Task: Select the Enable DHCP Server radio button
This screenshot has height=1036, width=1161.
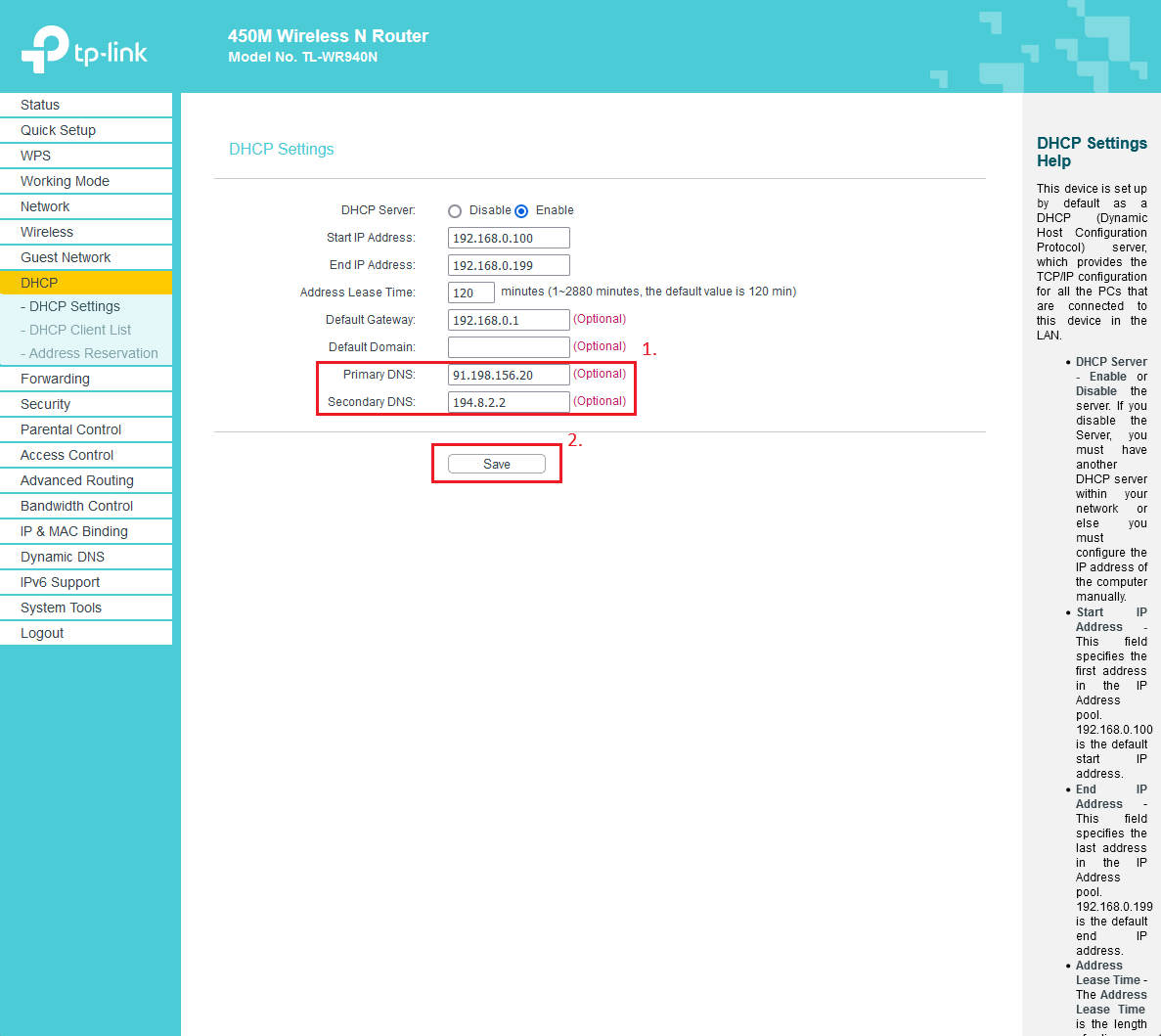Action: pos(521,211)
